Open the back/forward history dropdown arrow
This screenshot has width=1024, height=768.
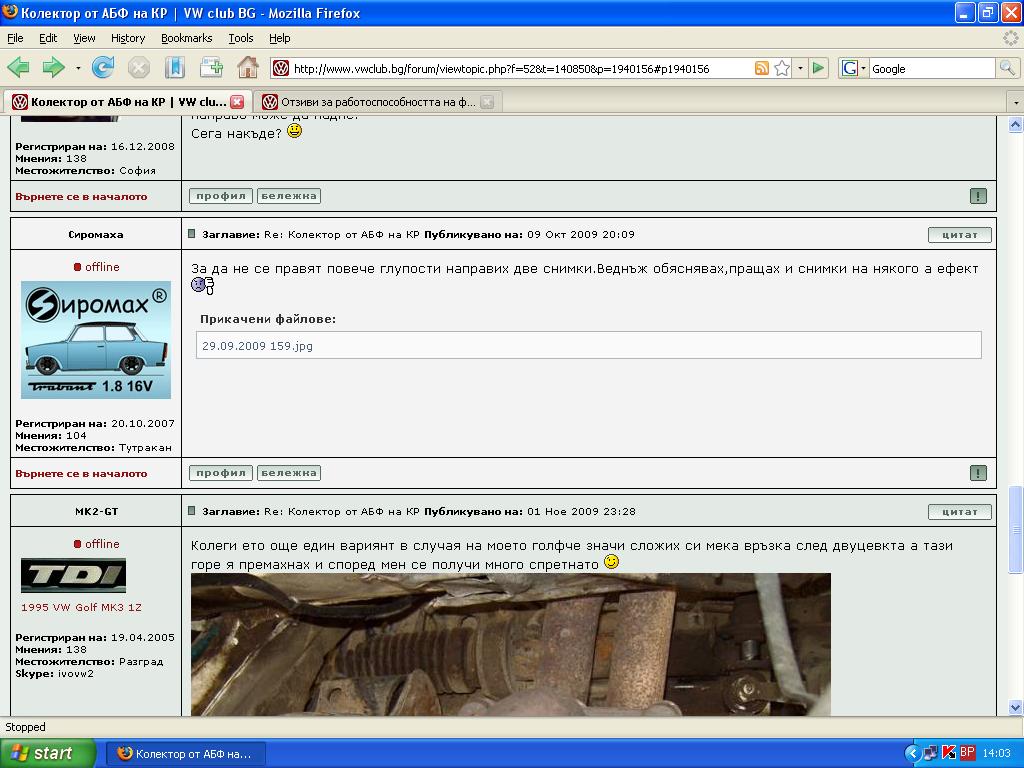point(77,69)
